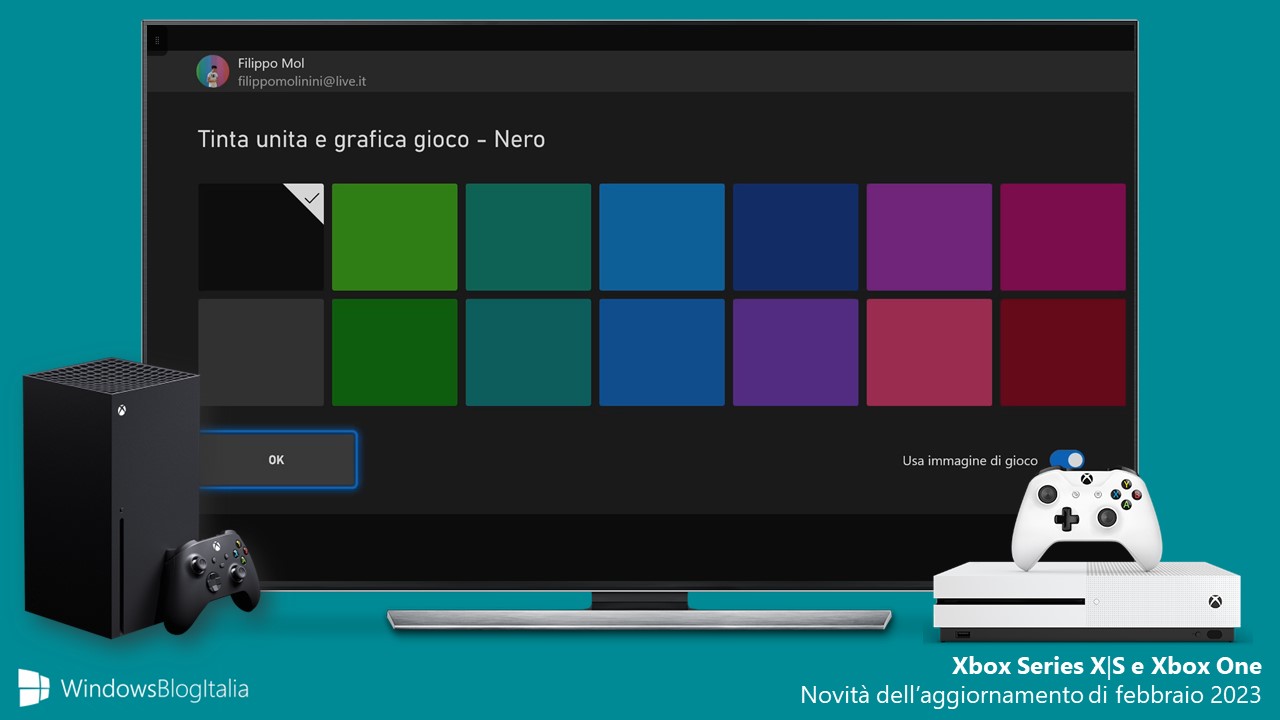
Task: Click the Tinta unita e grafica gioco heading
Action: tap(371, 139)
